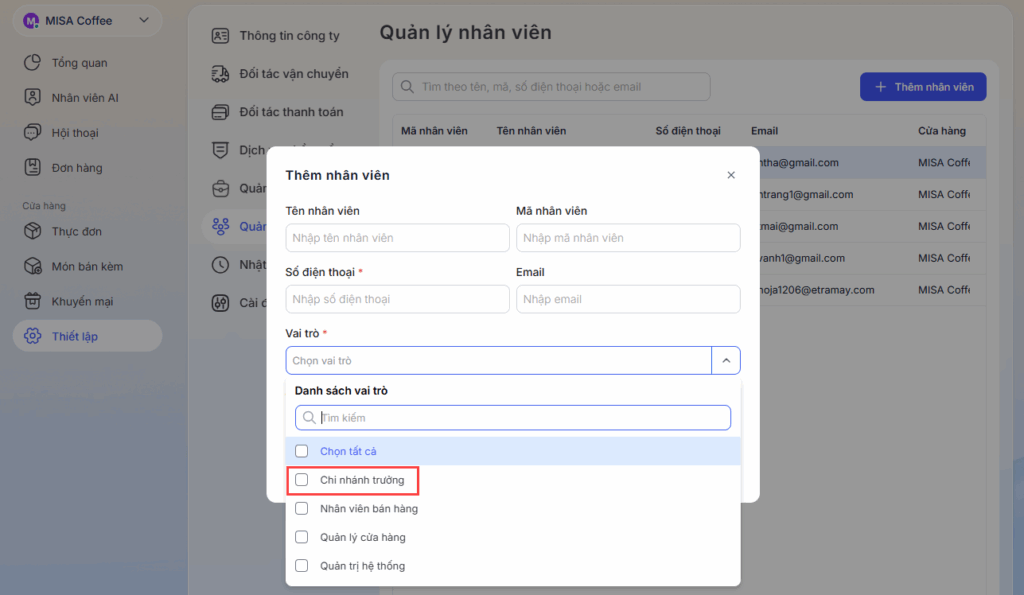The height and width of the screenshot is (595, 1024).
Task: Click the Khuyến mại promotions icon
Action: click(32, 301)
